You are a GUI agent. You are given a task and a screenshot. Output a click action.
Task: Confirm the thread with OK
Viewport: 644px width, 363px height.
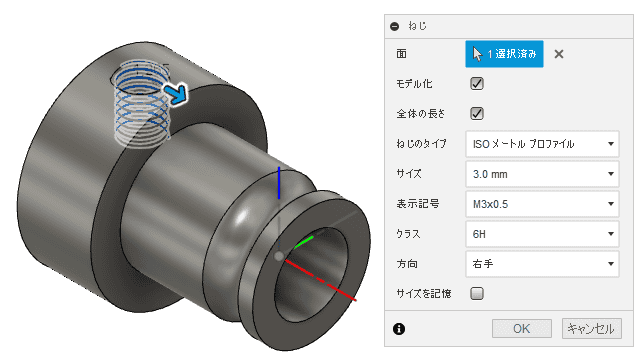click(x=522, y=329)
